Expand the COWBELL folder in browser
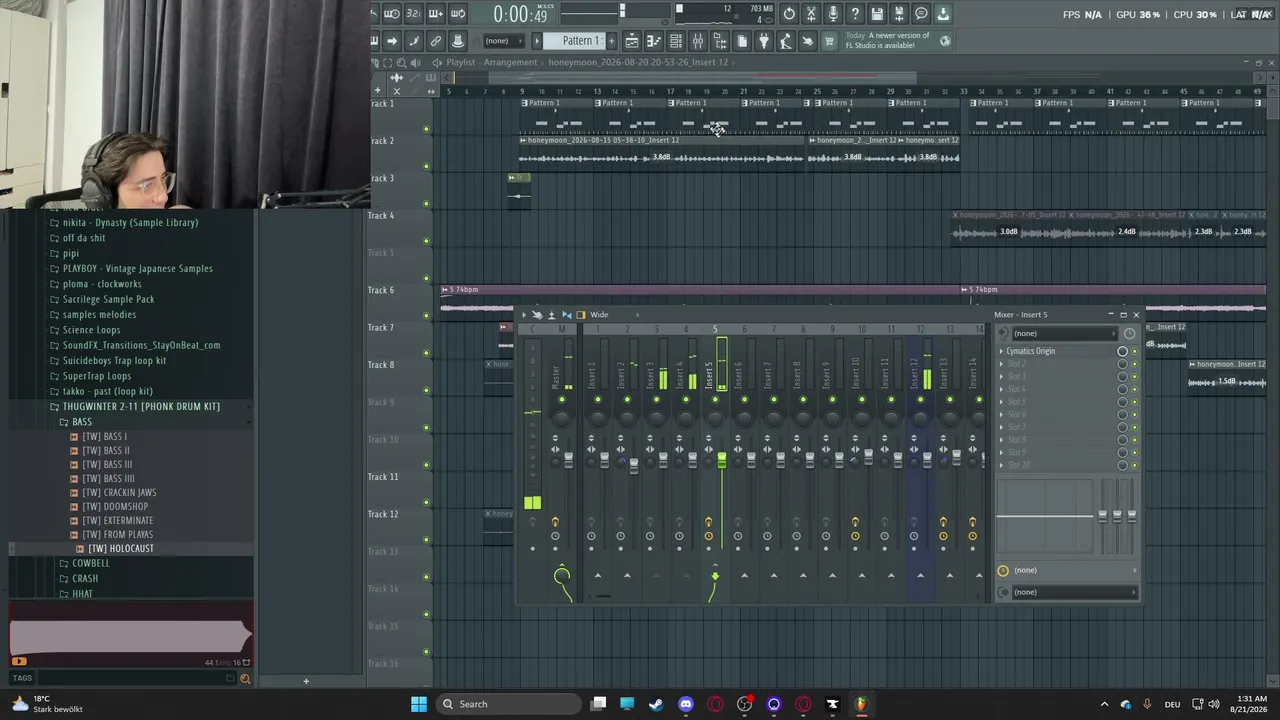This screenshot has width=1280, height=720. pyautogui.click(x=91, y=564)
